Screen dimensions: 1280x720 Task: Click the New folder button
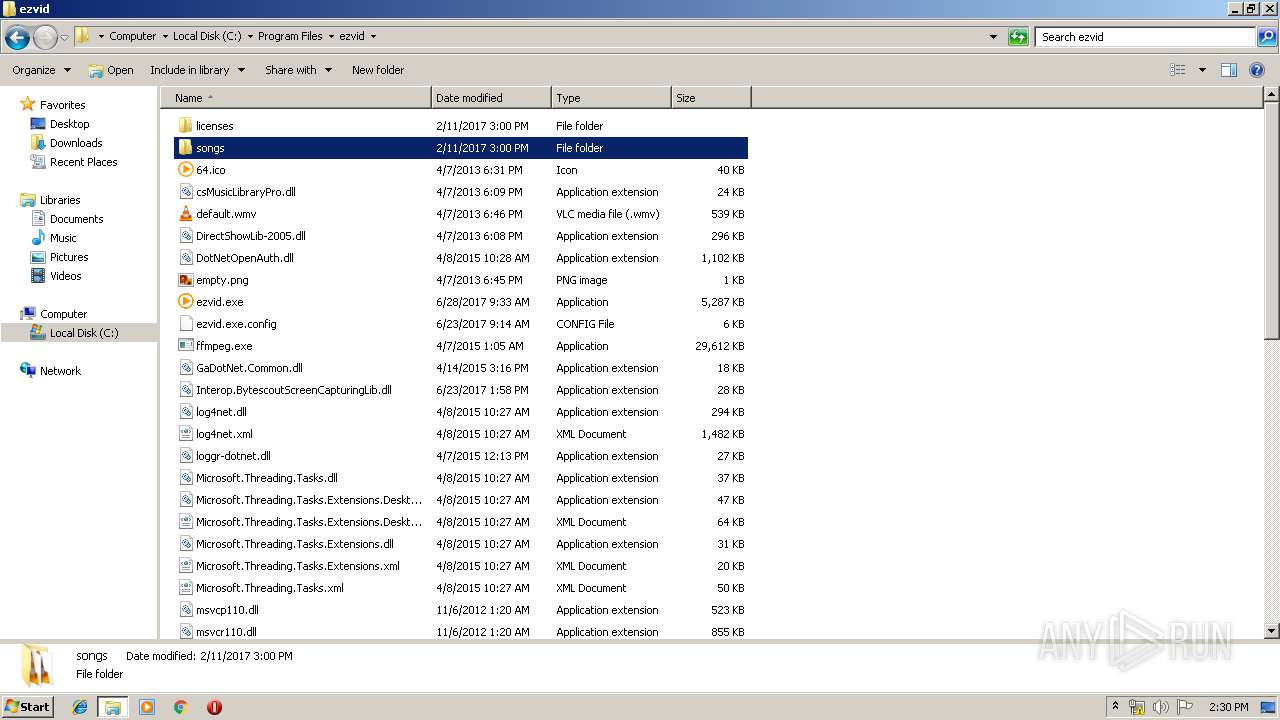(378, 70)
